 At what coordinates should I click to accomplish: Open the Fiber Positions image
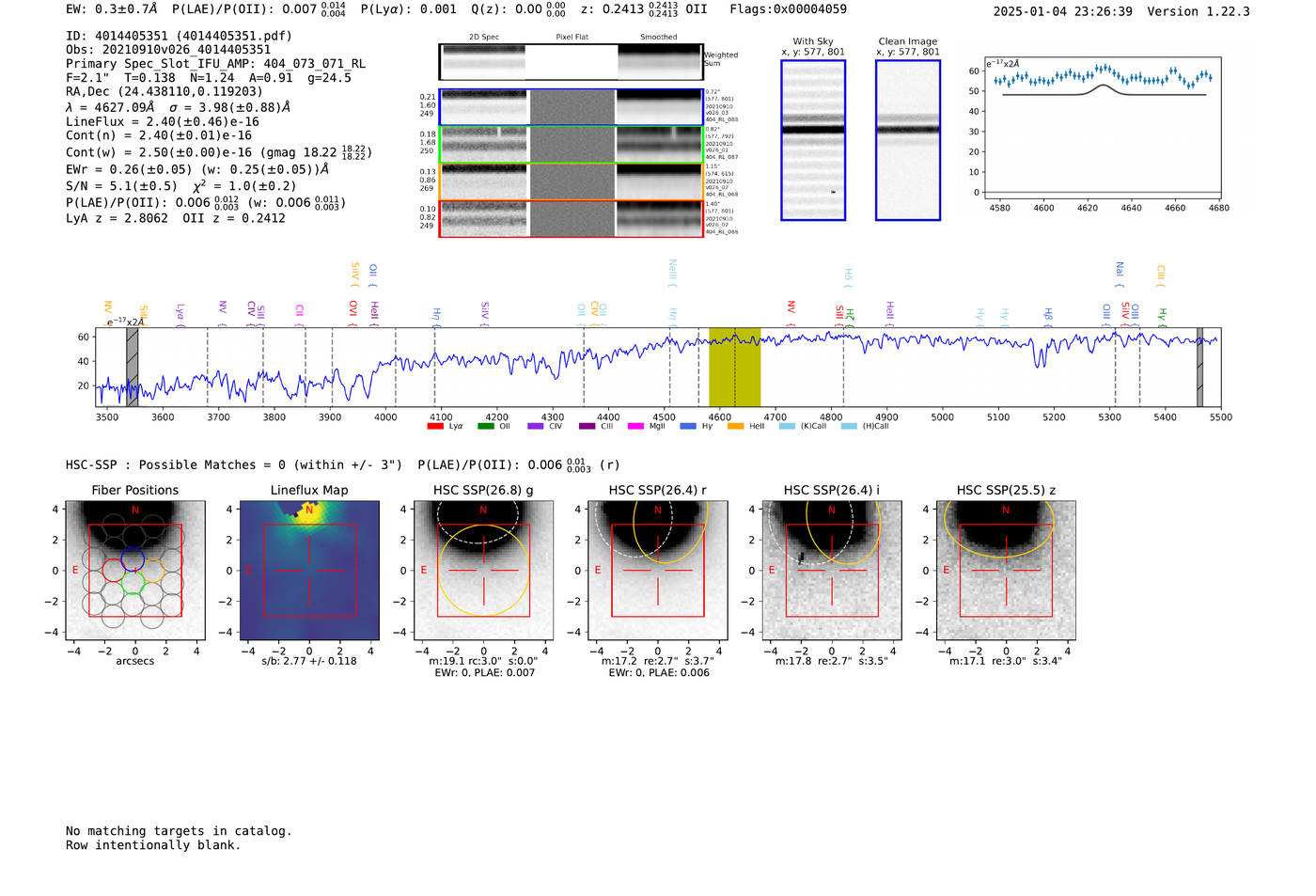pos(135,571)
